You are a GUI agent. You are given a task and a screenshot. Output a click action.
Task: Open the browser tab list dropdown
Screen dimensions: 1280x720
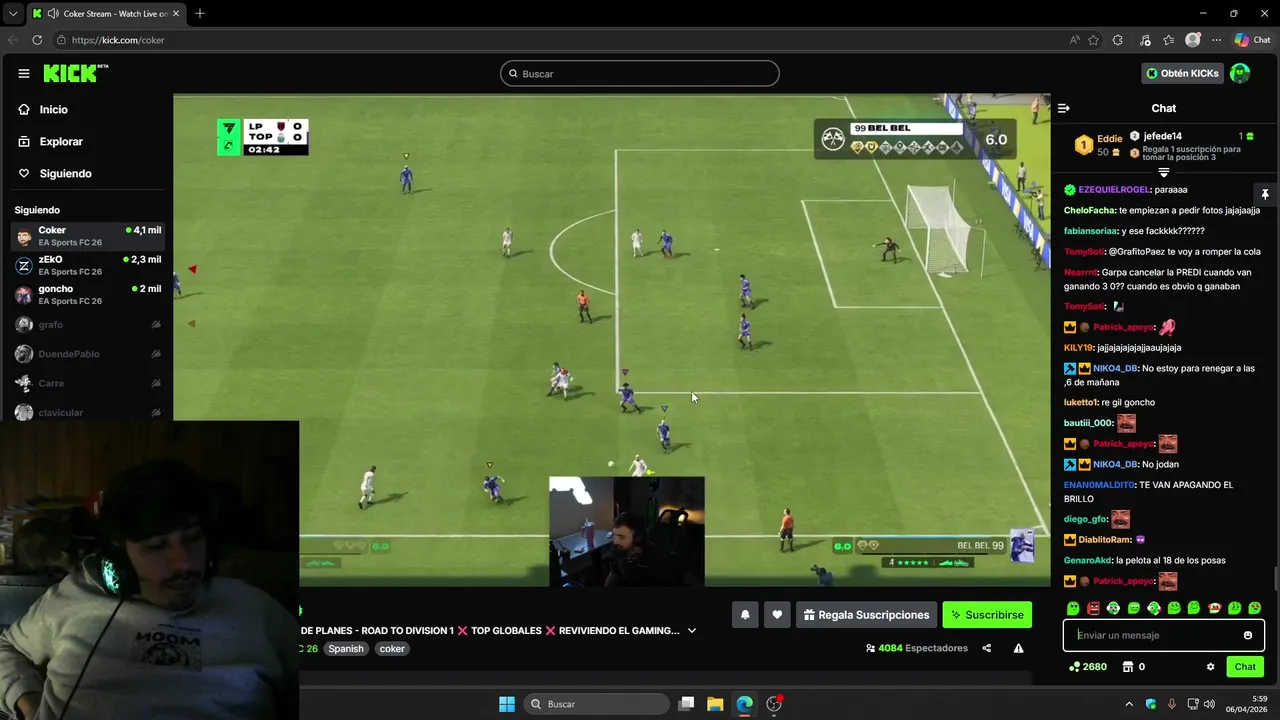[13, 13]
